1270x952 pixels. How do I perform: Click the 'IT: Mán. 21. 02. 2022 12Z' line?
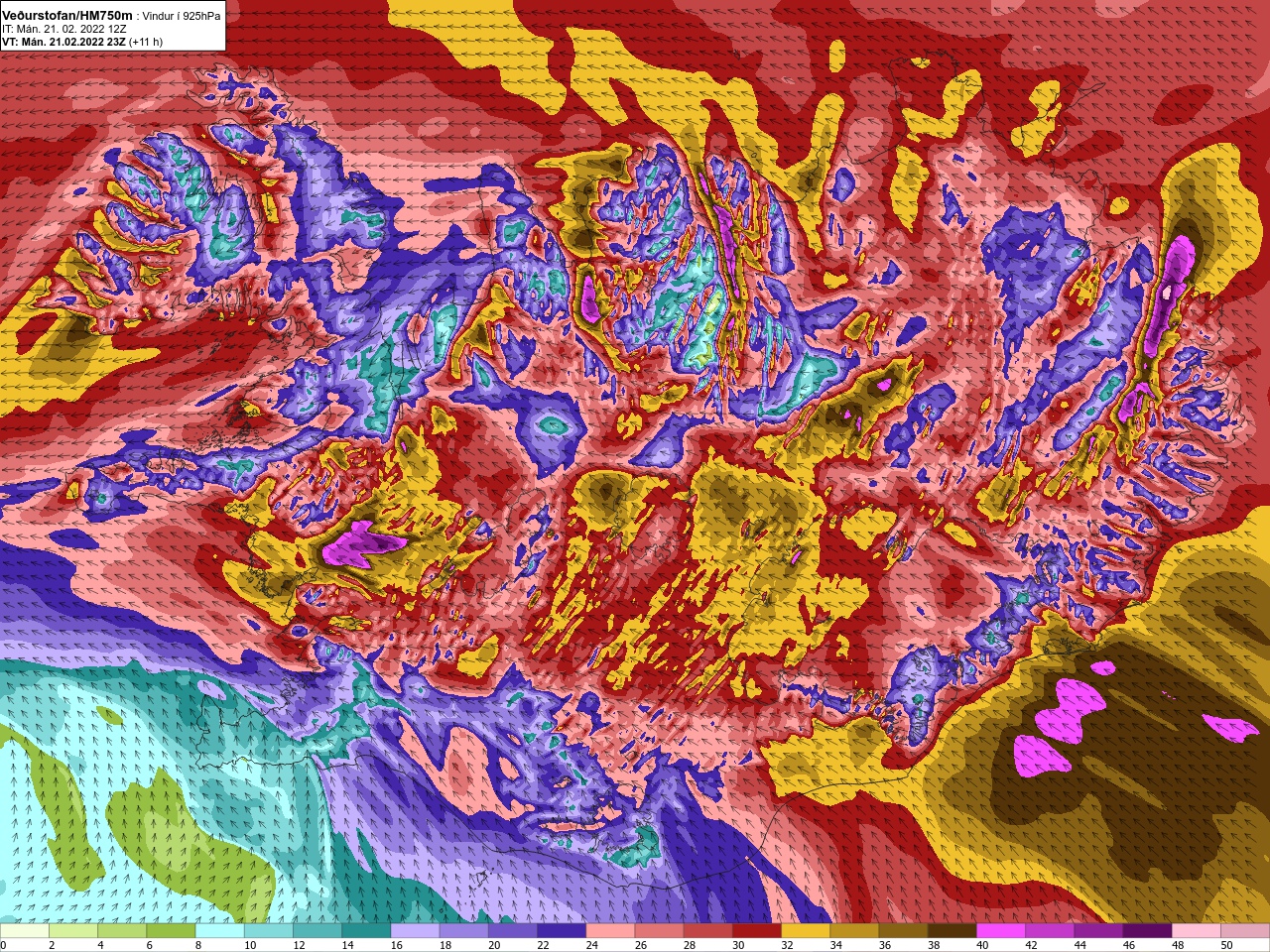pyautogui.click(x=64, y=29)
